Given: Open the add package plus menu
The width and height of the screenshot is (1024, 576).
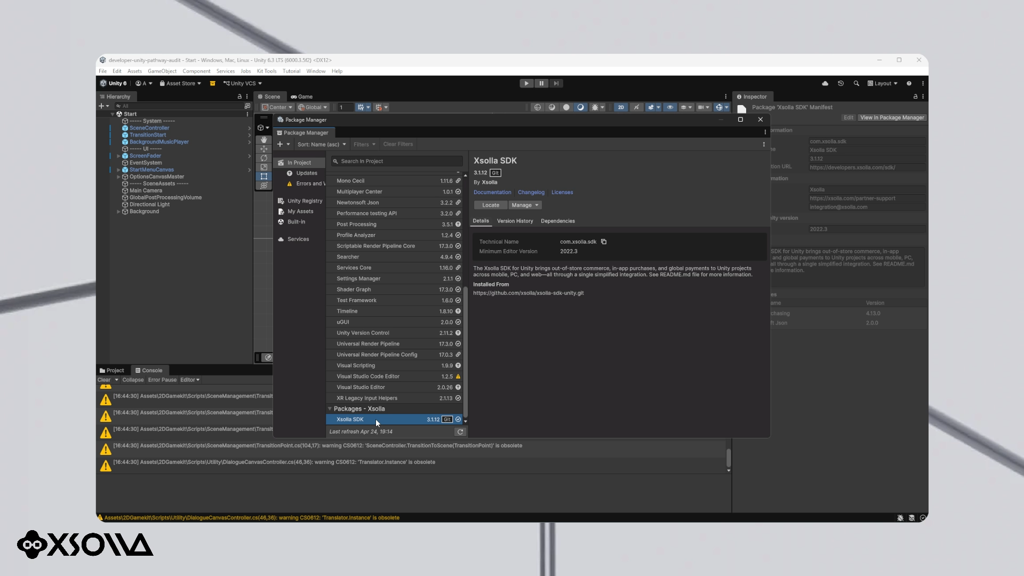Looking at the screenshot, I should point(283,144).
